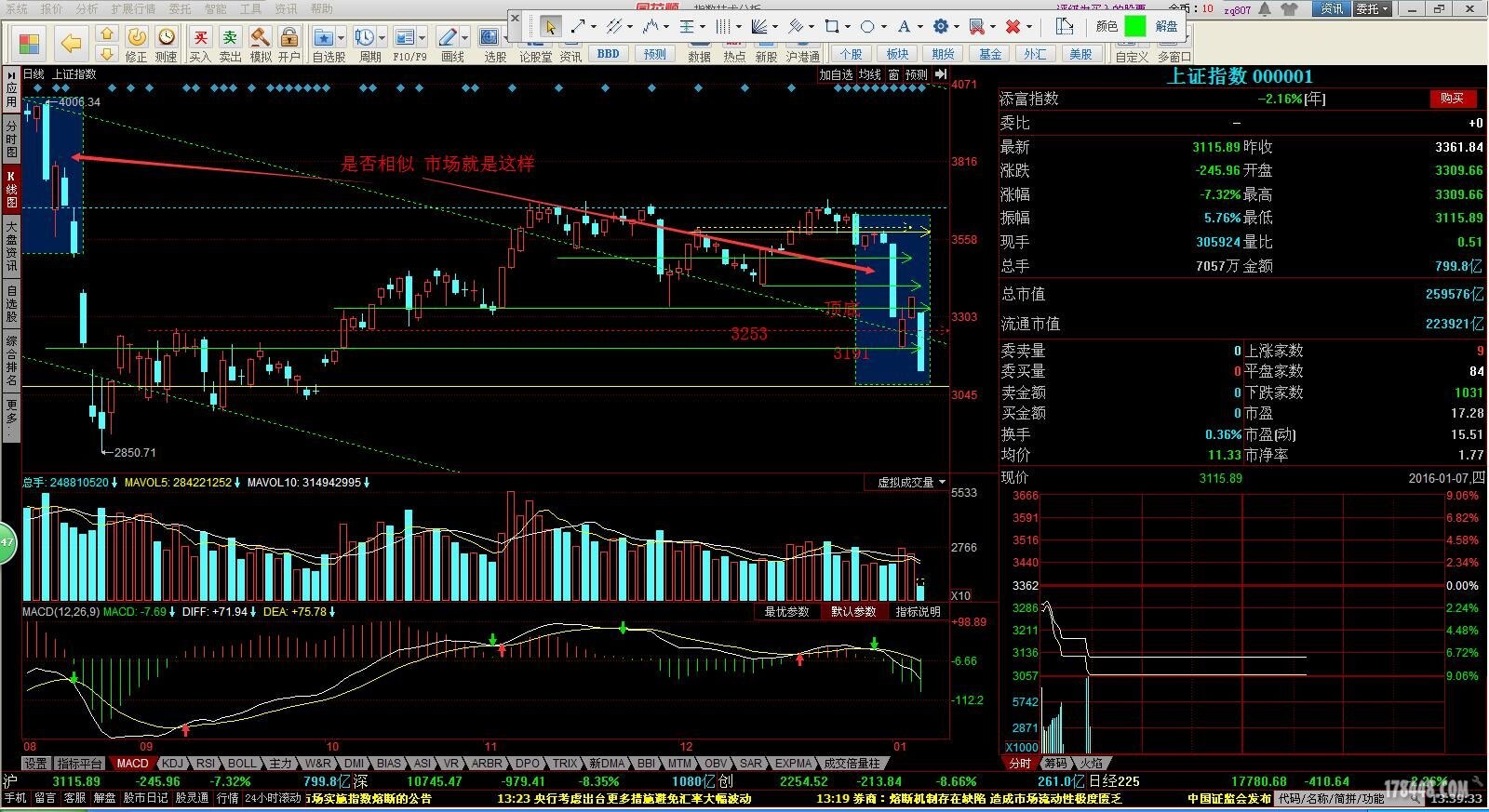Select the EXPMA indicator tab
1489x812 pixels.
pos(793,764)
